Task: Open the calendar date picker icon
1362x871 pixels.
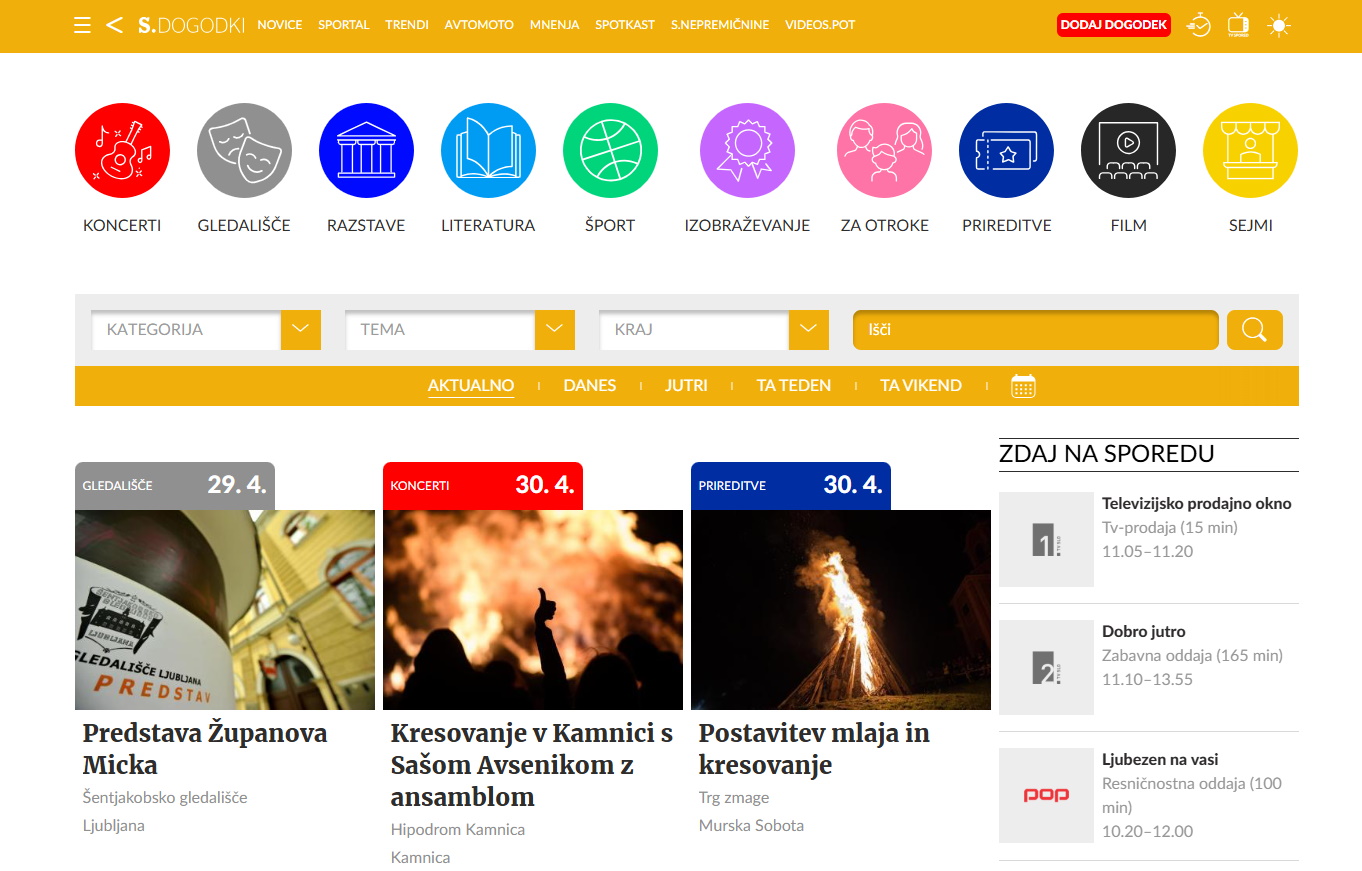Action: point(1022,386)
